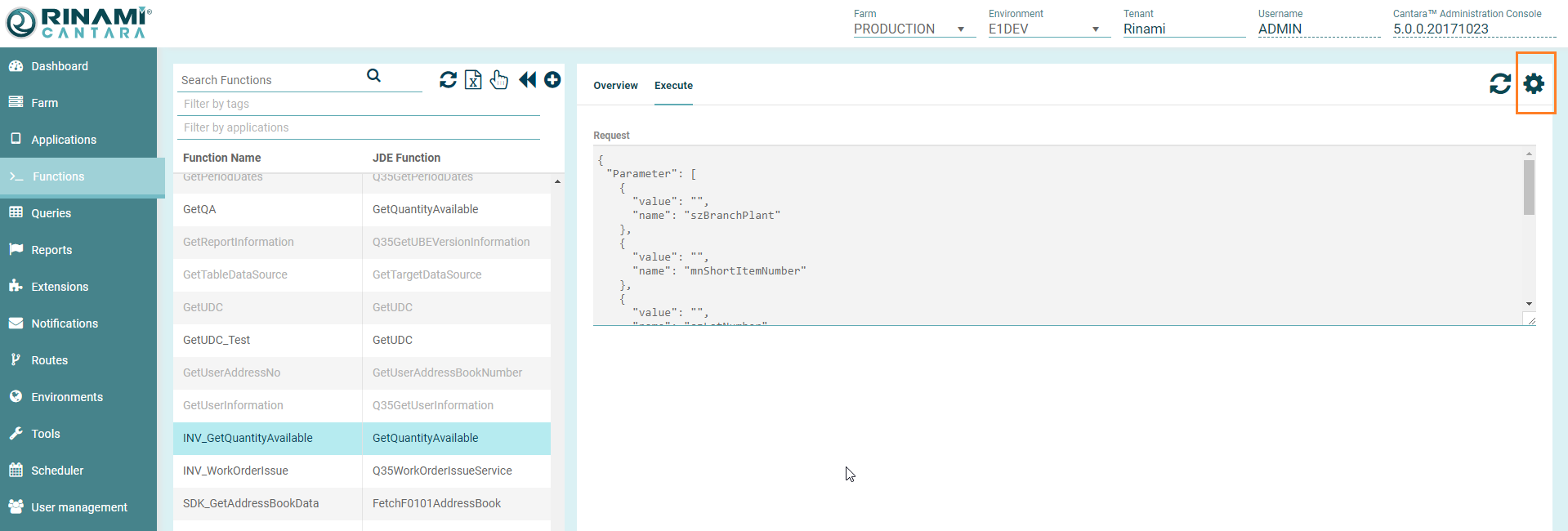Switch to the Overview tab

(x=615, y=86)
